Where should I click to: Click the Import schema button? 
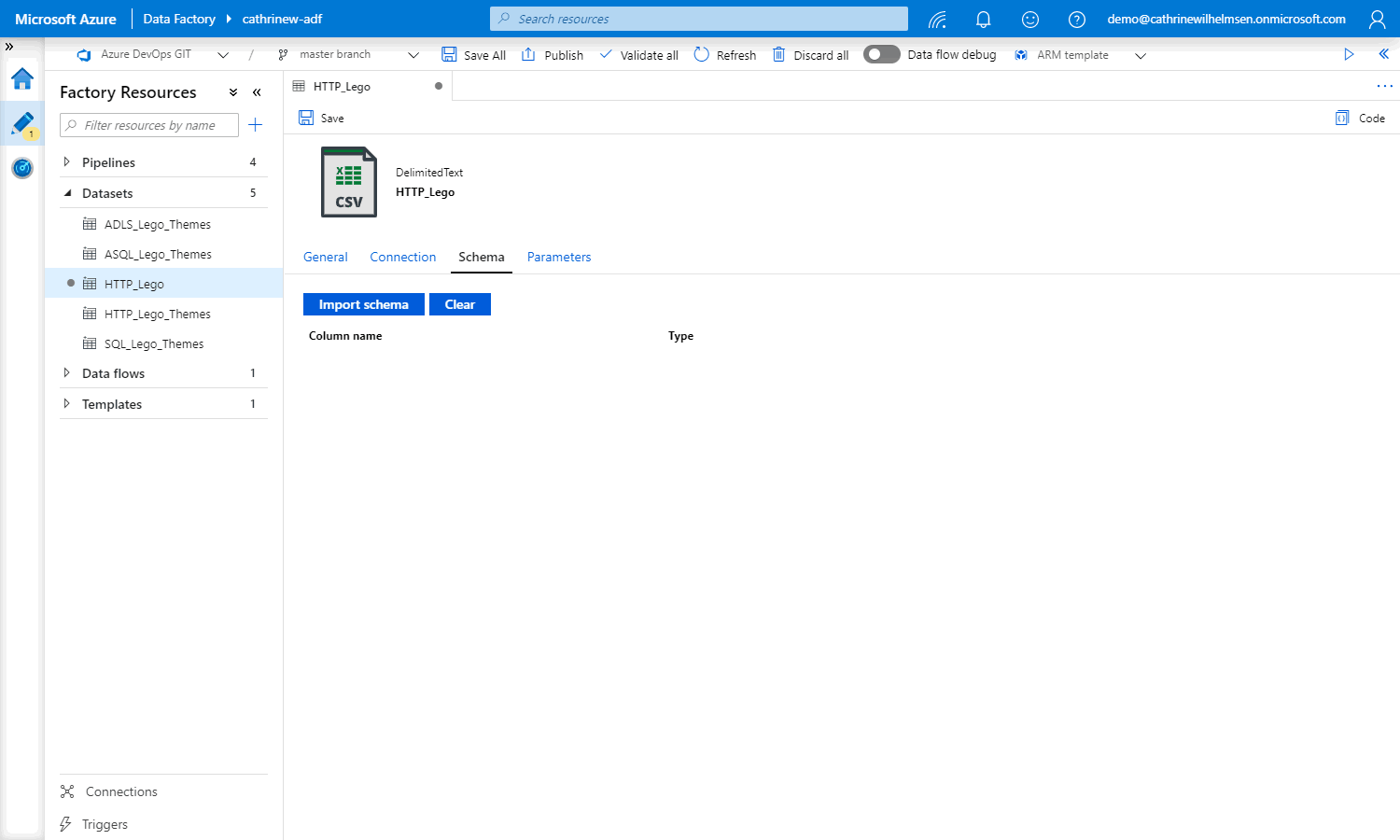[x=363, y=304]
